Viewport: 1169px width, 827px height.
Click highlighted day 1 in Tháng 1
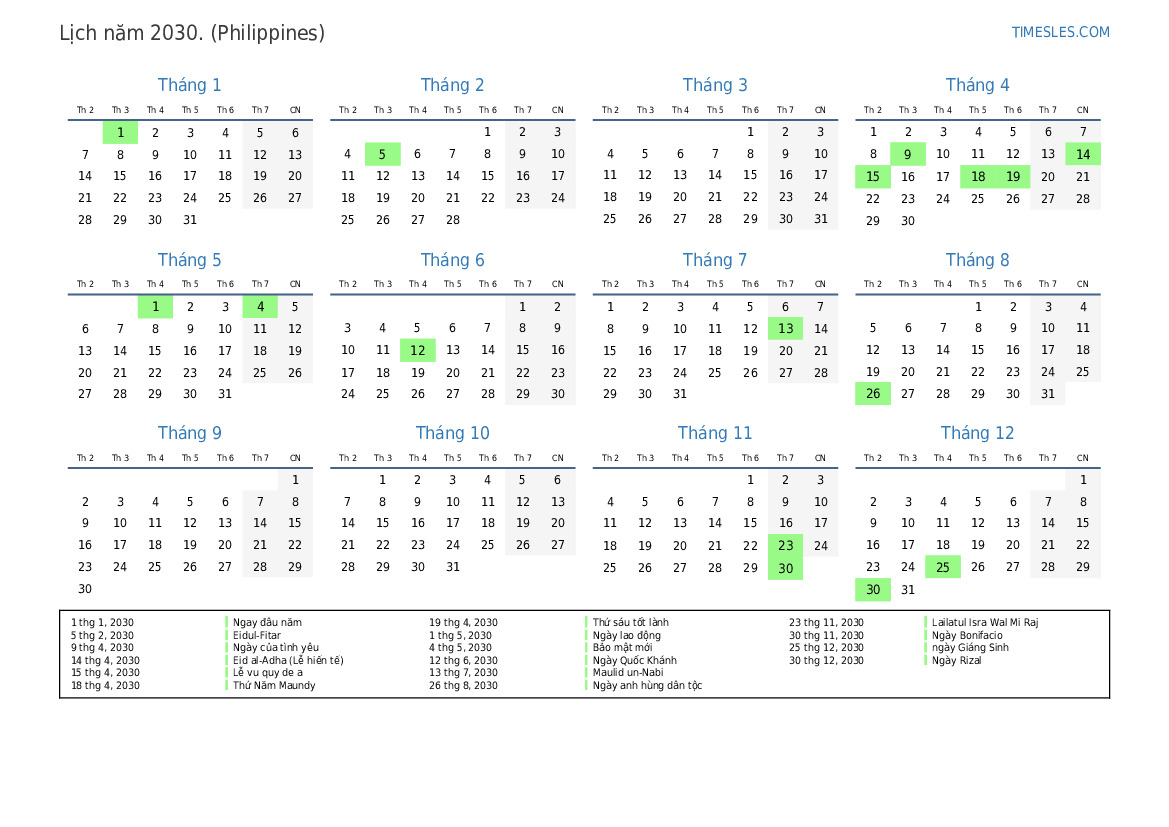tap(120, 132)
